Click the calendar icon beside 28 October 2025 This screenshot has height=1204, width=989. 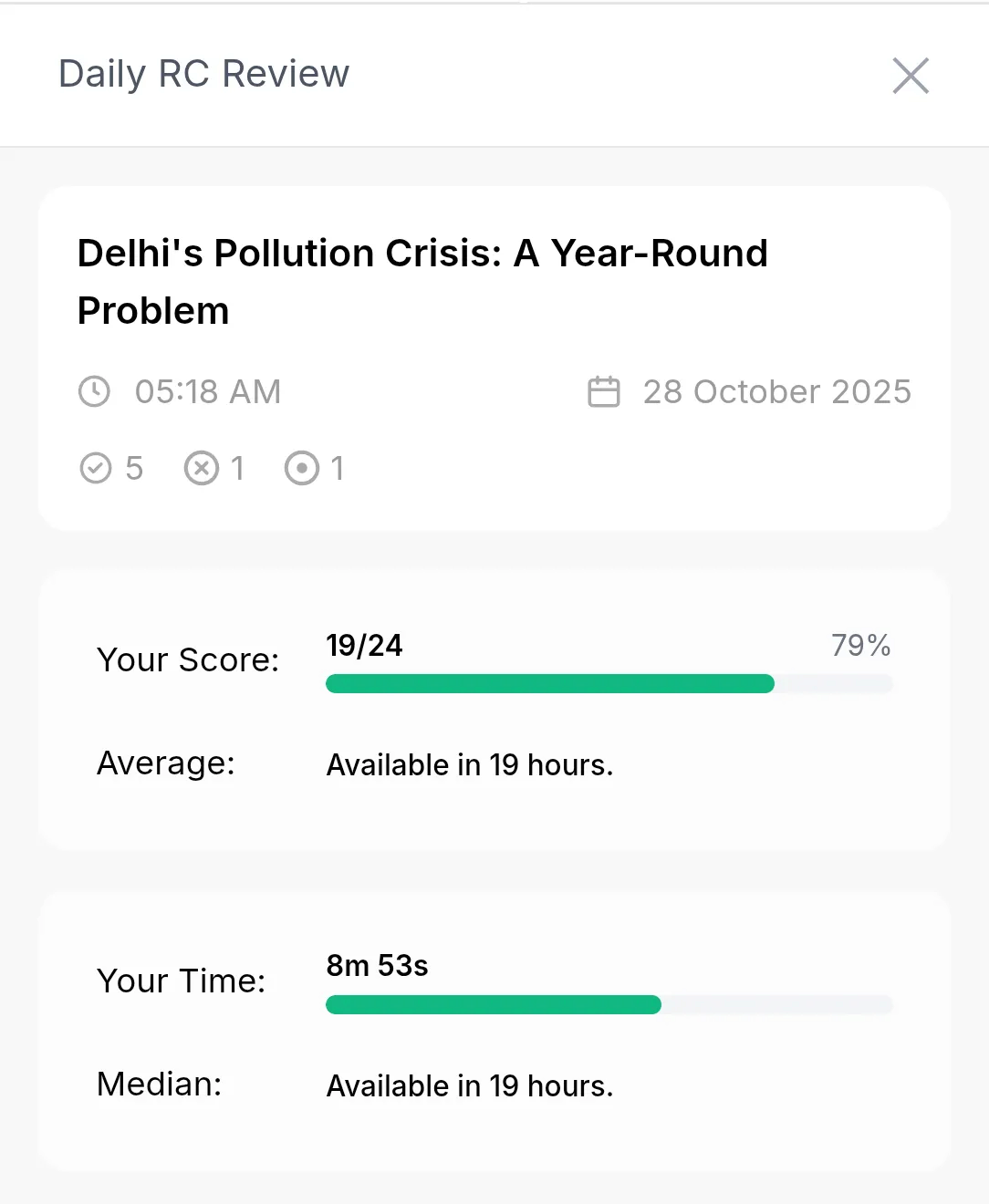(x=604, y=391)
